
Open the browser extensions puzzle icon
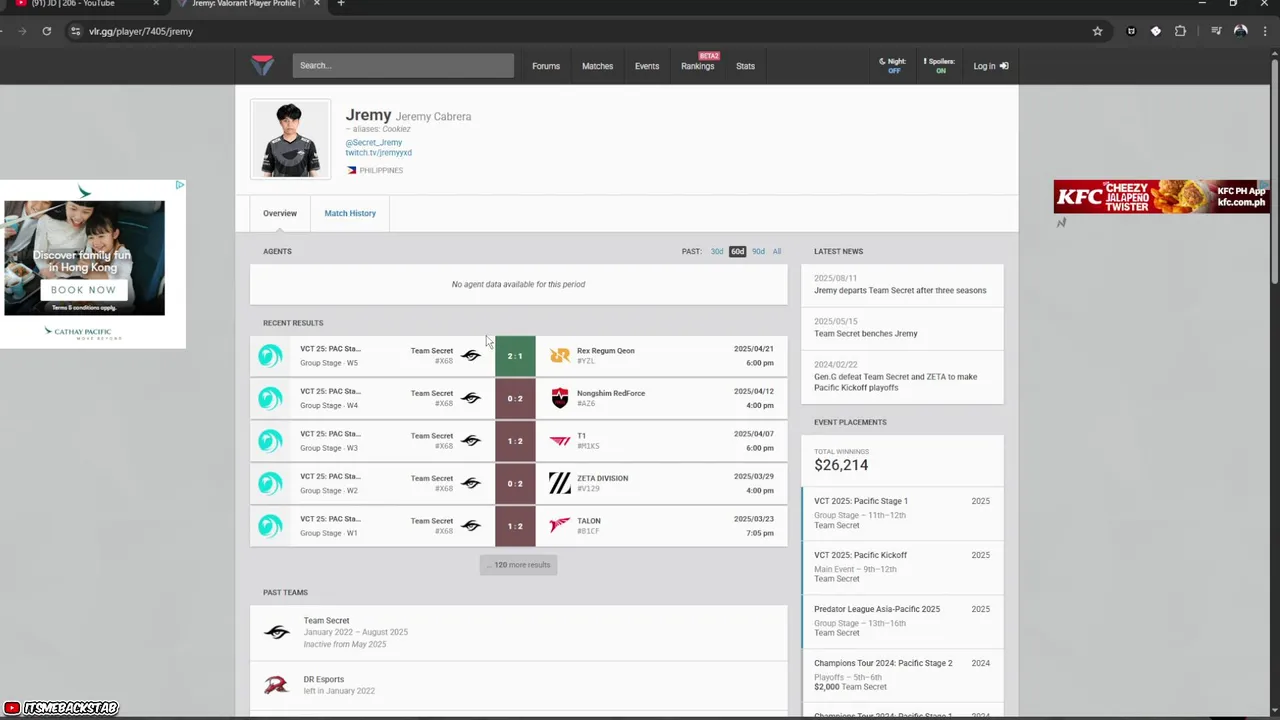[x=1180, y=31]
